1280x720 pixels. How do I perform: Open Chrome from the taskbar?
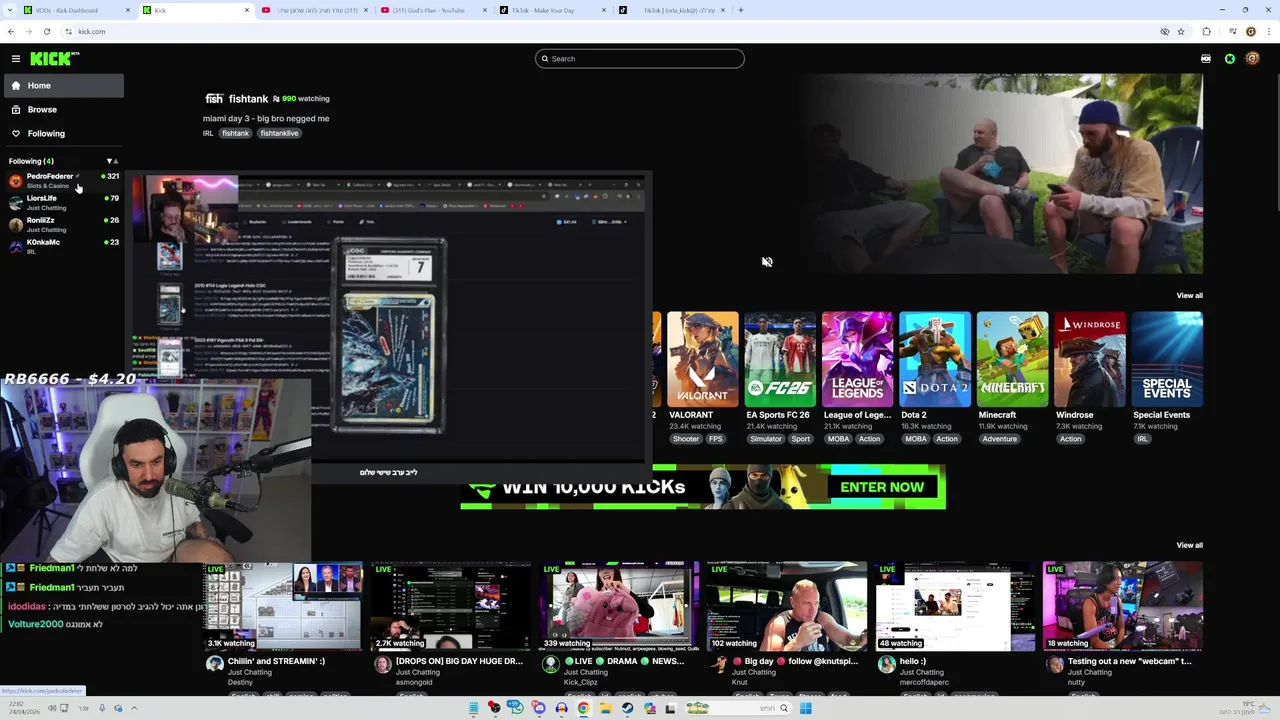click(583, 708)
